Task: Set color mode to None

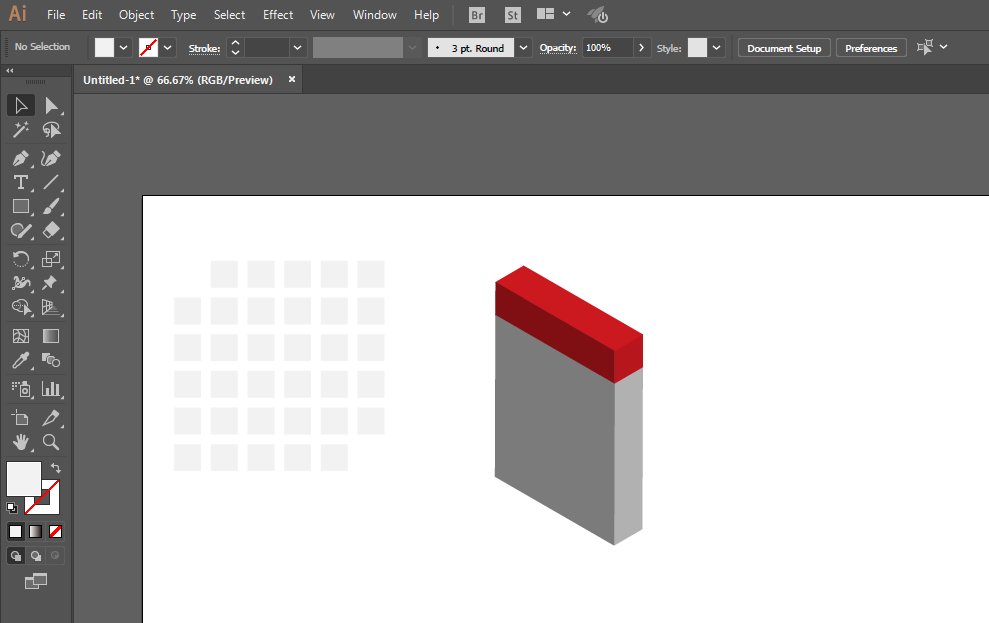Action: [56, 531]
